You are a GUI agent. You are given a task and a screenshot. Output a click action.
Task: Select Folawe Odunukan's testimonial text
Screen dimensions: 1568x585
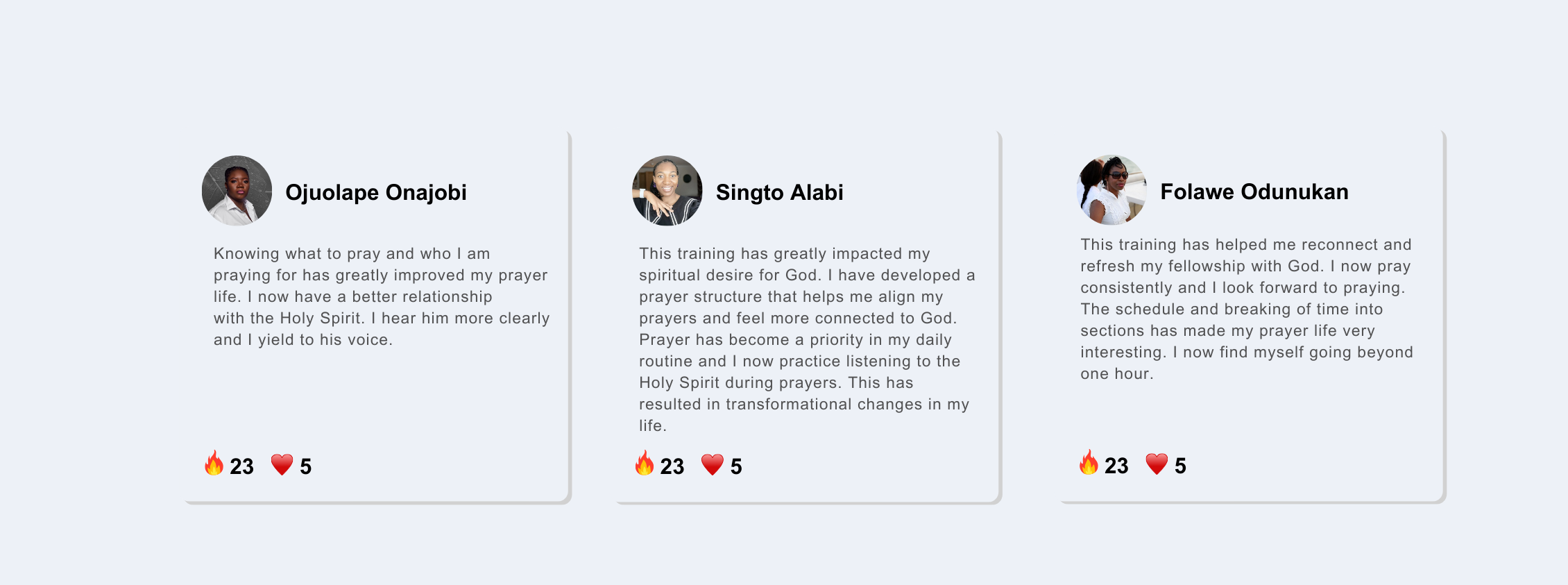[x=1246, y=309]
